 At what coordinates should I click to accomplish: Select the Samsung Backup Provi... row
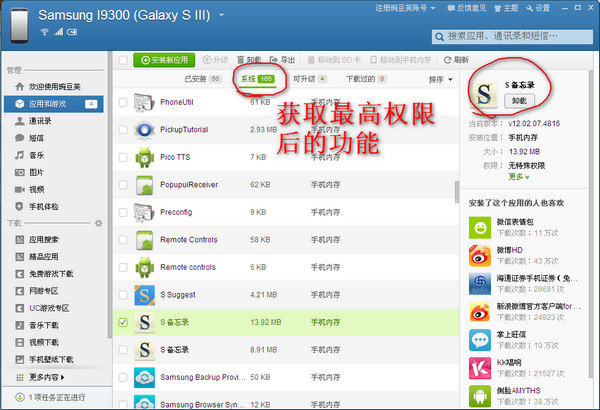coord(286,377)
